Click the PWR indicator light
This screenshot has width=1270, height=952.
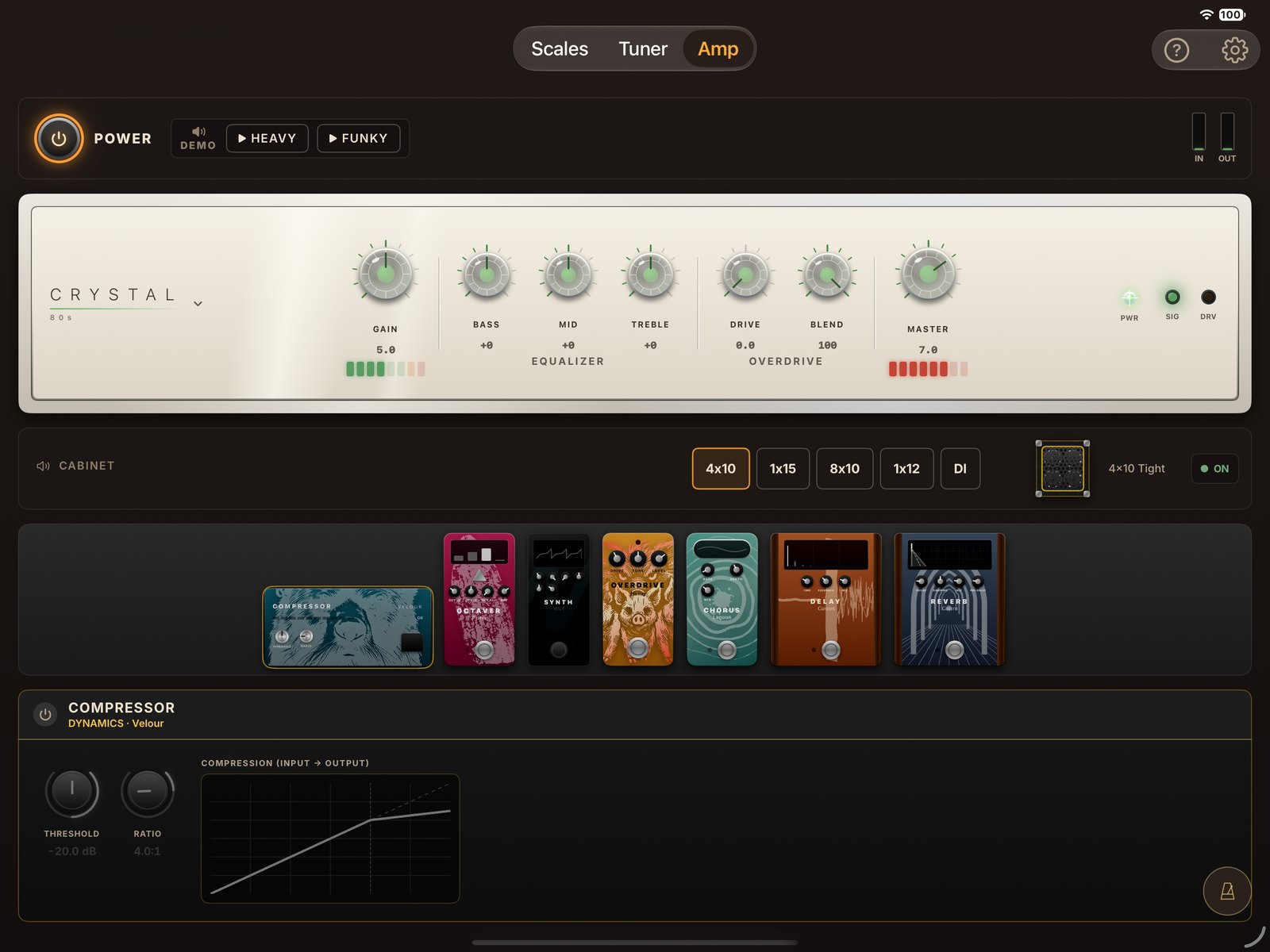(x=1129, y=297)
